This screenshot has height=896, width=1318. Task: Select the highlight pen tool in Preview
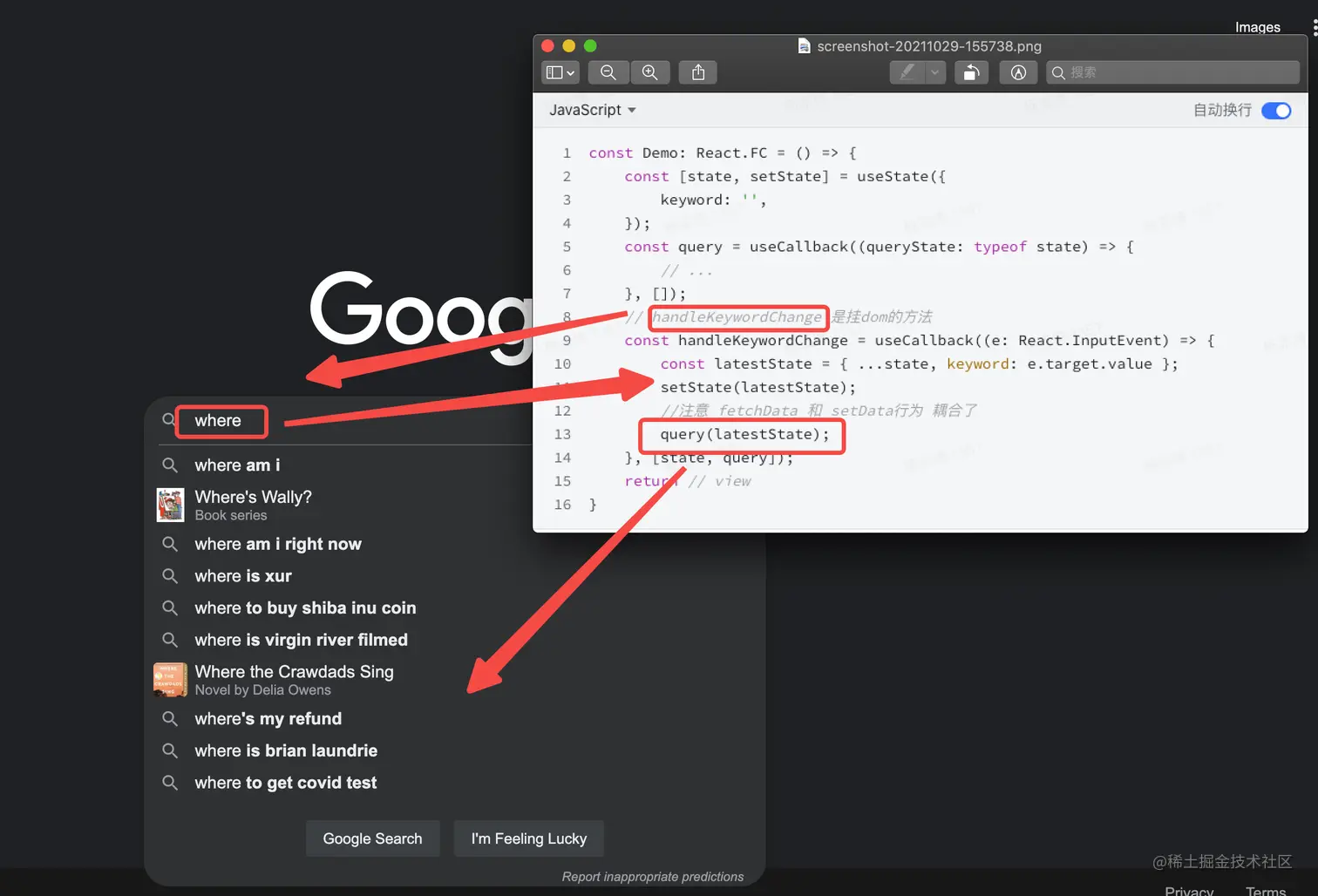(907, 72)
